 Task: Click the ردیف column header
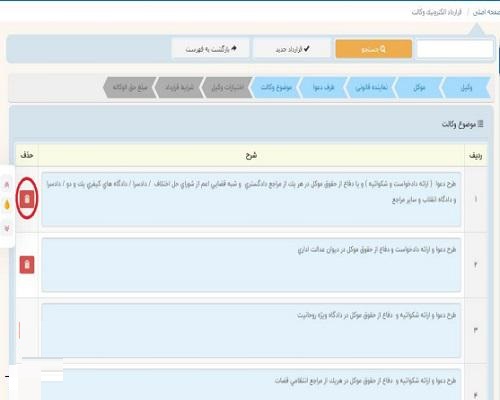coord(476,156)
